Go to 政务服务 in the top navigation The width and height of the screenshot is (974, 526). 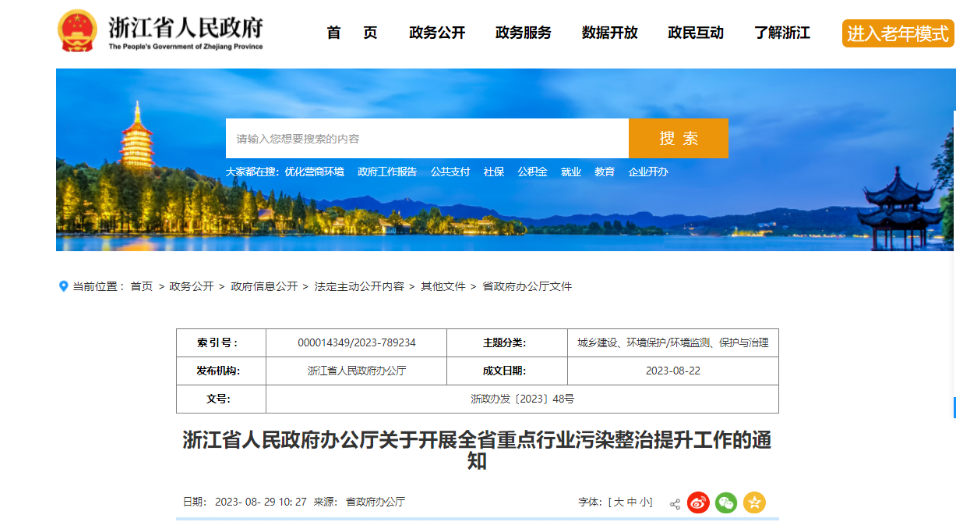523,33
